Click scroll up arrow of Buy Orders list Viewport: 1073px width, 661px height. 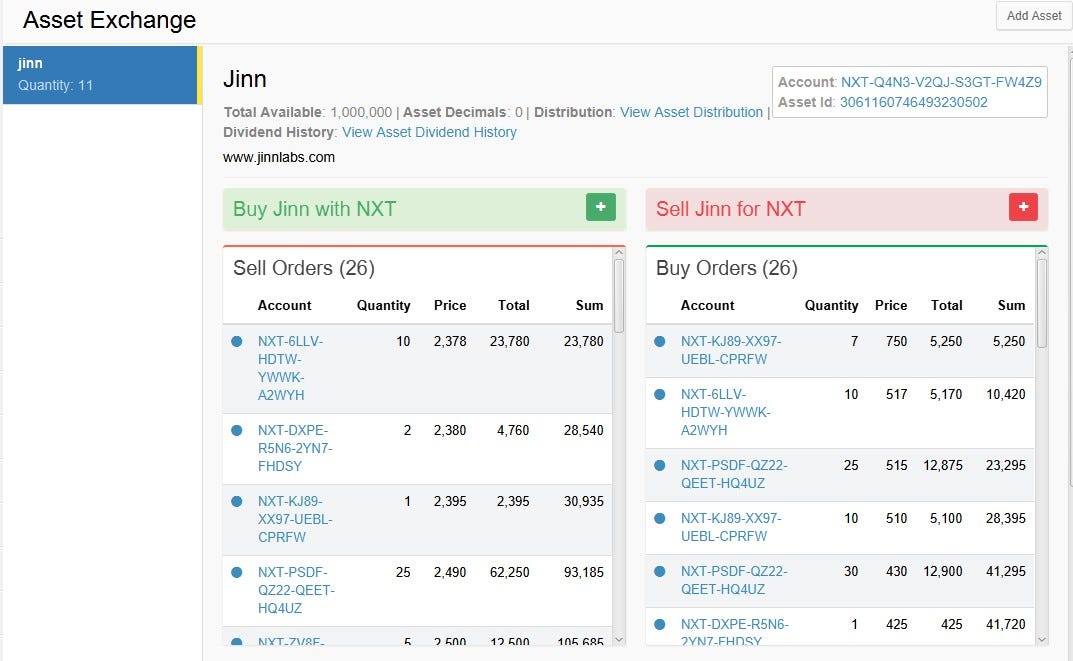pos(1042,252)
